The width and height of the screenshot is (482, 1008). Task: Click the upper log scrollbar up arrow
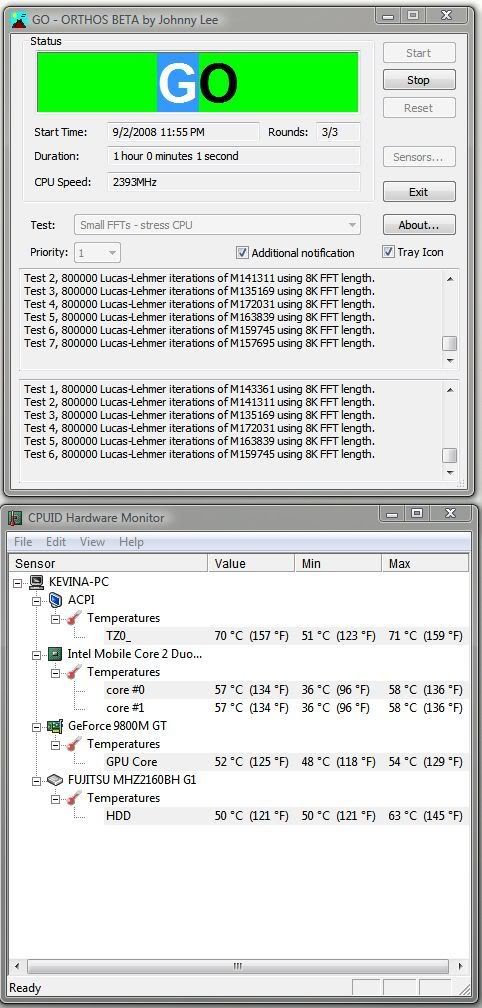[450, 278]
